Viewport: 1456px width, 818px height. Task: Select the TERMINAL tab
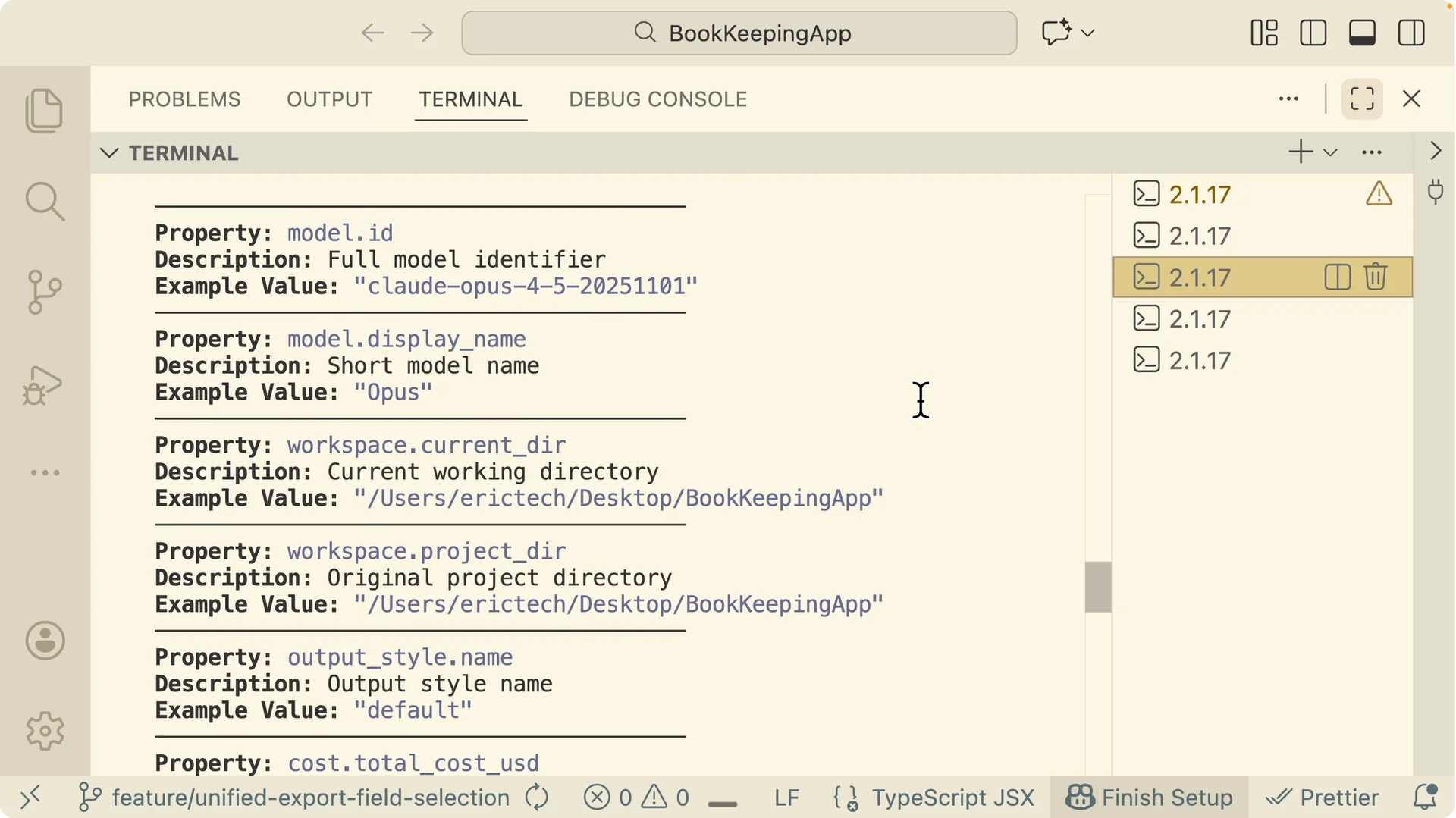[471, 99]
